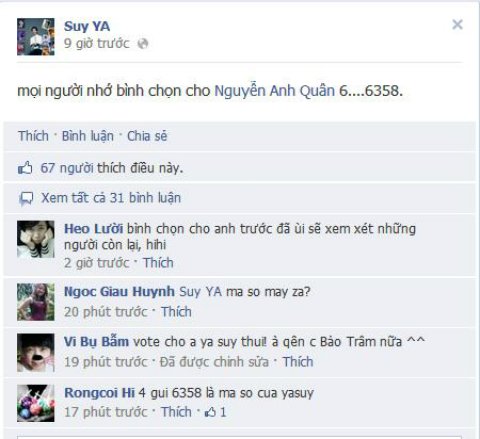
Task: Open Suy YA's profile picture
Action: coord(36,37)
